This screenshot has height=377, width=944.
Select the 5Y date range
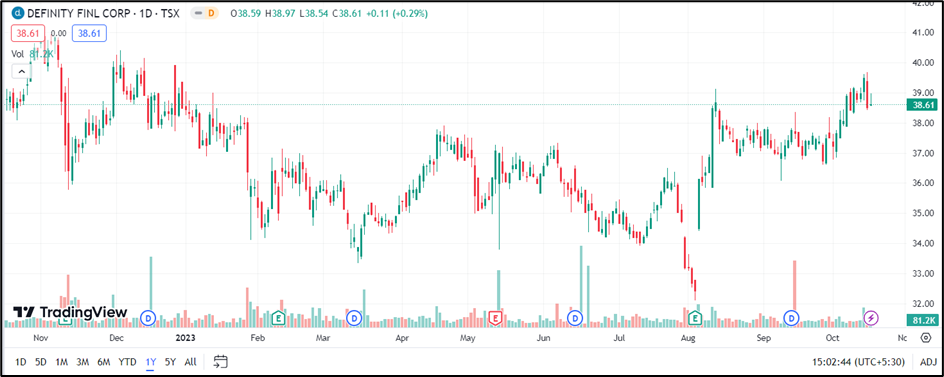170,362
